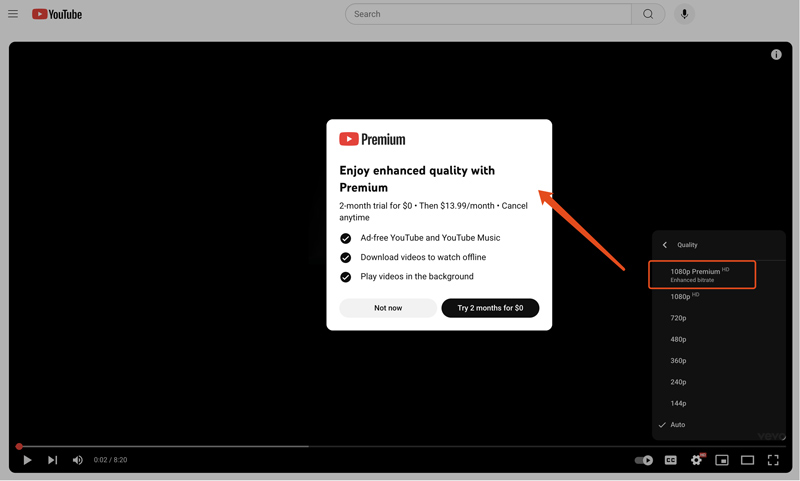This screenshot has width=800, height=481.
Task: Click the Quality menu title
Action: (x=687, y=245)
